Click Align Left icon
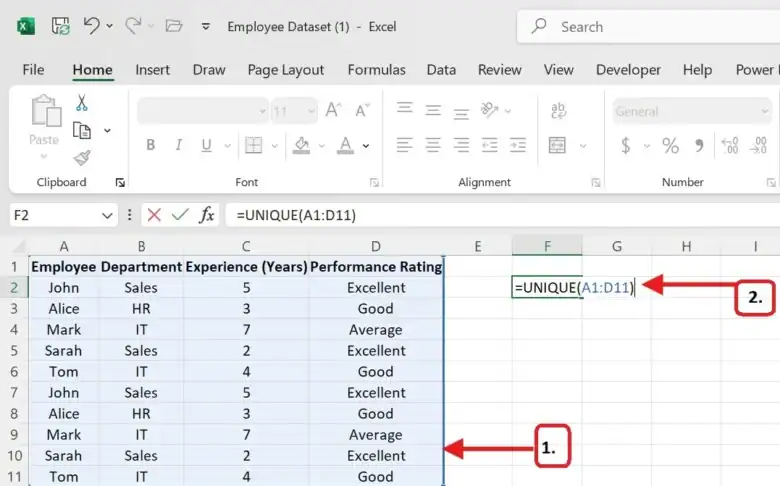The width and height of the screenshot is (780, 486). click(404, 145)
